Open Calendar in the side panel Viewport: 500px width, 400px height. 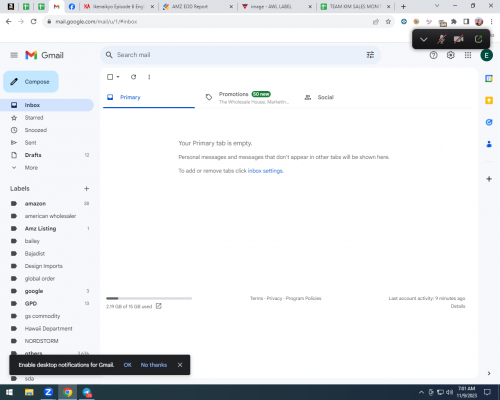[x=489, y=79]
